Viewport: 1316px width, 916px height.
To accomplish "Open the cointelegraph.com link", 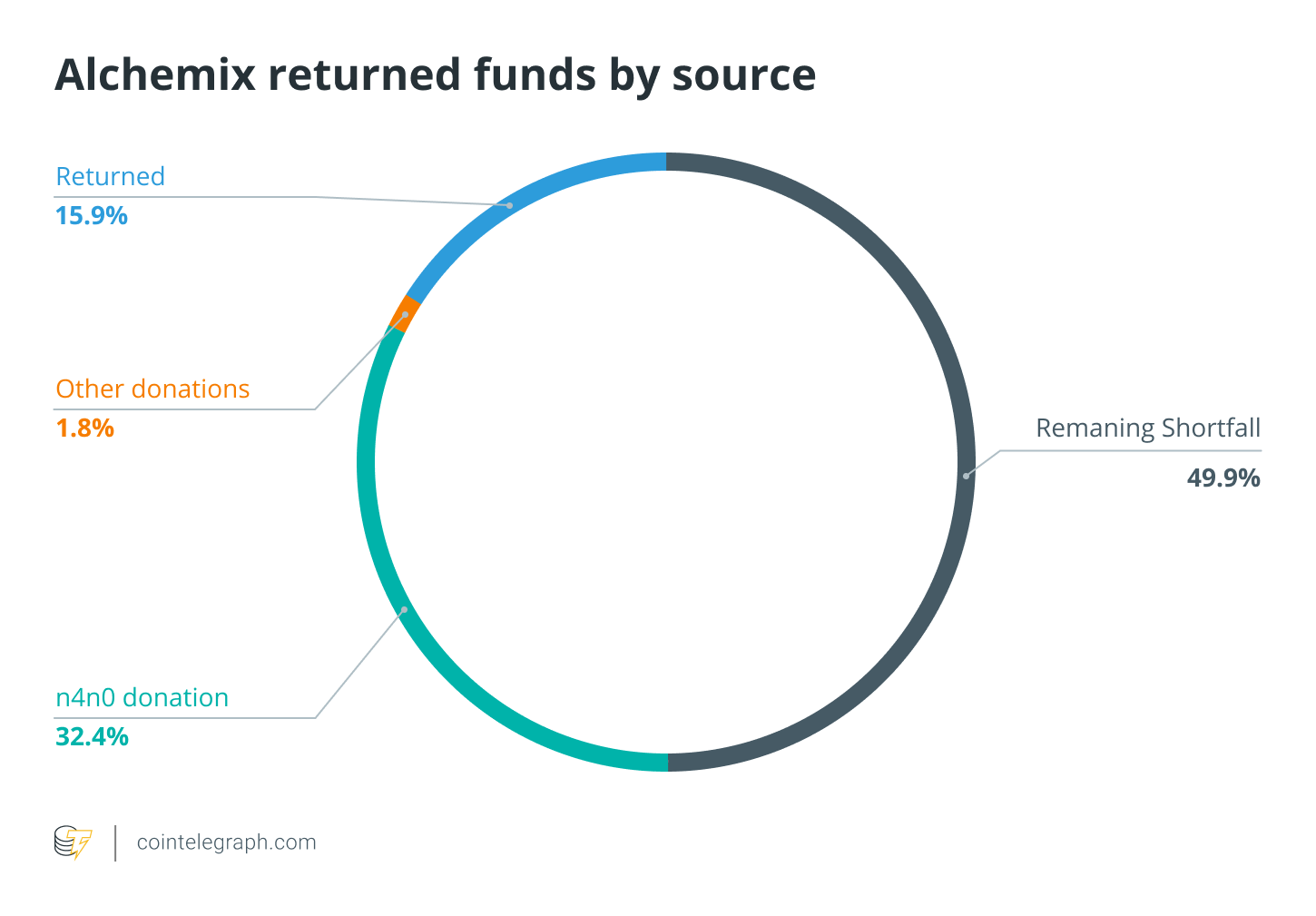I will [226, 842].
